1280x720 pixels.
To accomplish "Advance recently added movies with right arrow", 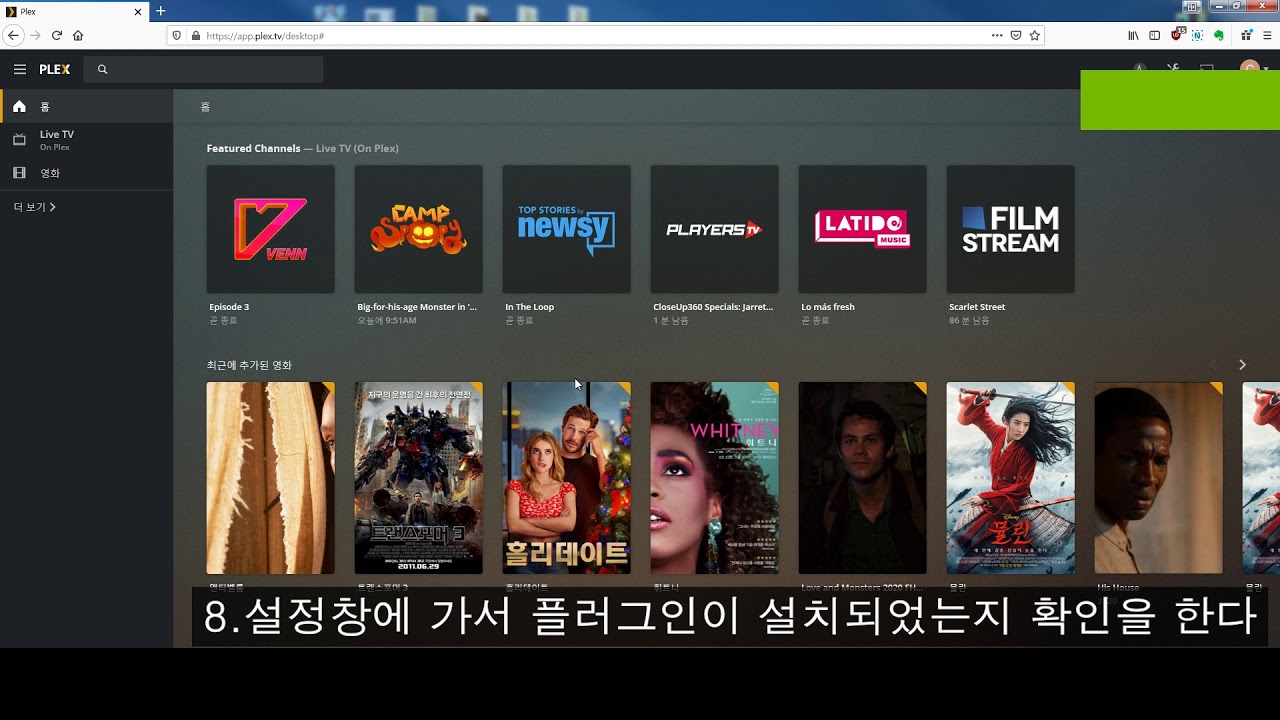I will pos(1242,365).
